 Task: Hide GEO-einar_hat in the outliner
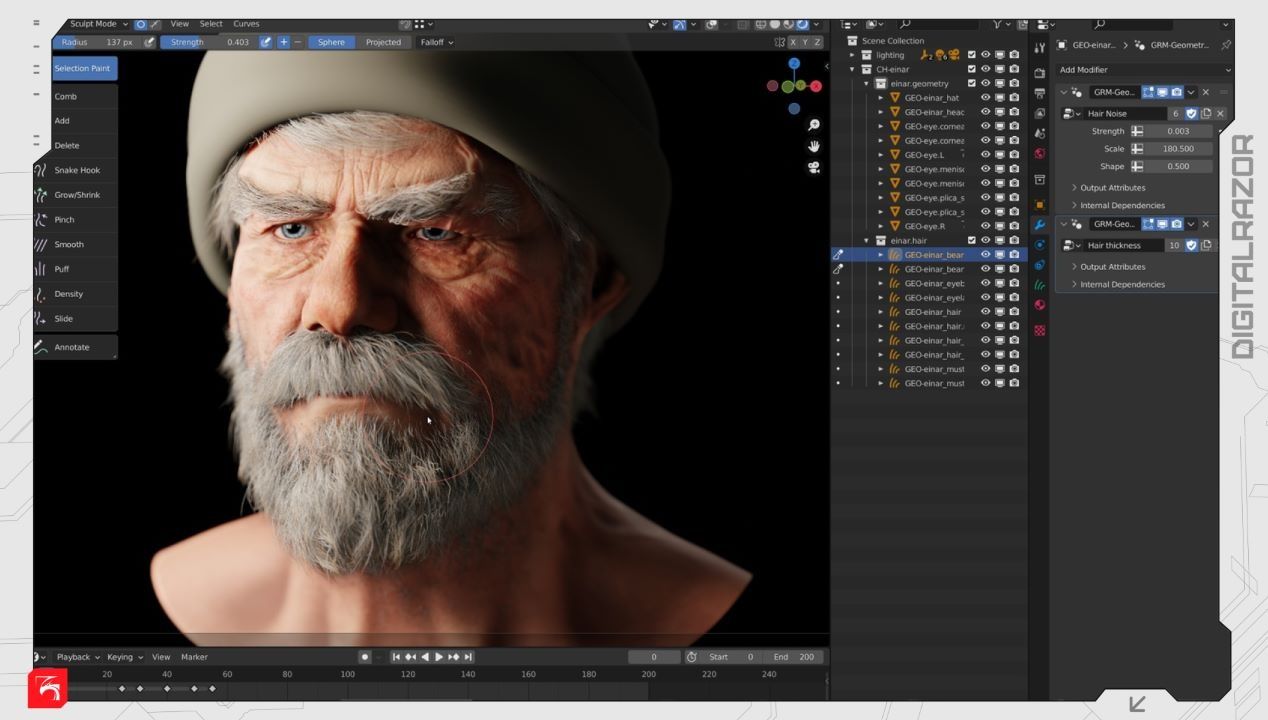pyautogui.click(x=985, y=98)
